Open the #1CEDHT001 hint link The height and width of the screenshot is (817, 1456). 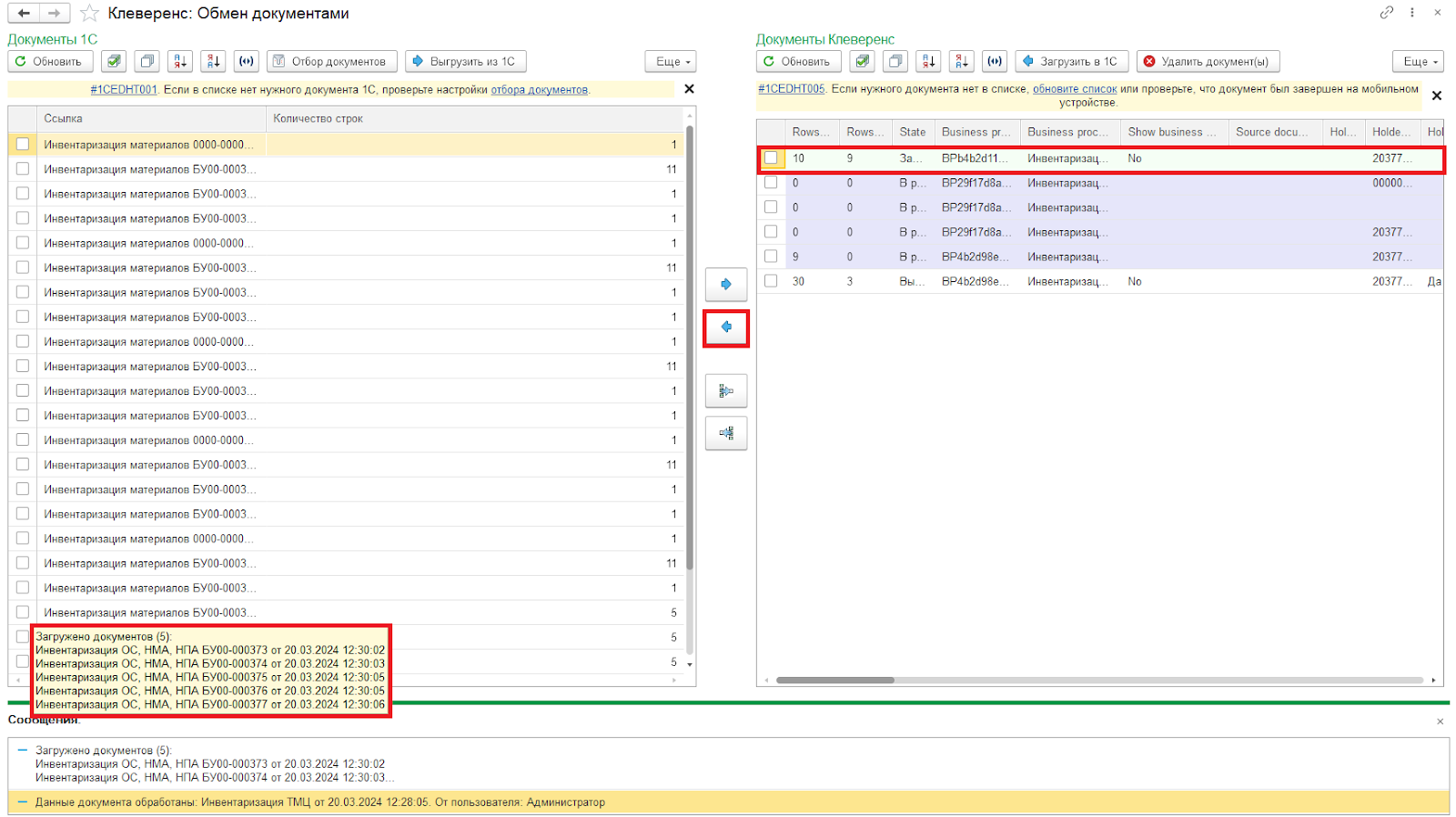tap(124, 89)
